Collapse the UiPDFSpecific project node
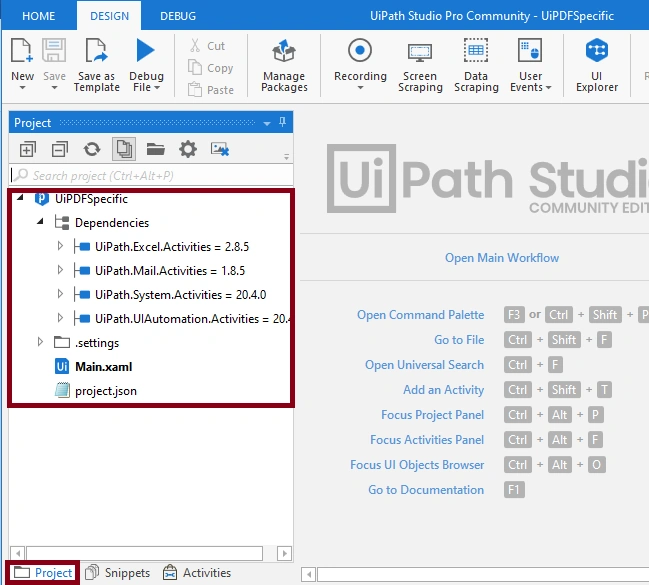 (20, 198)
